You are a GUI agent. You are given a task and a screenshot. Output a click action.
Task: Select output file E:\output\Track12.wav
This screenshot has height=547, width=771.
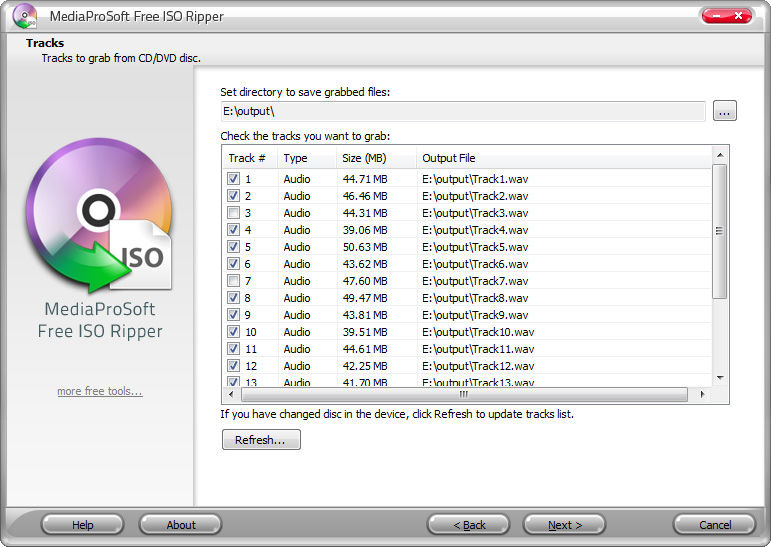click(478, 366)
